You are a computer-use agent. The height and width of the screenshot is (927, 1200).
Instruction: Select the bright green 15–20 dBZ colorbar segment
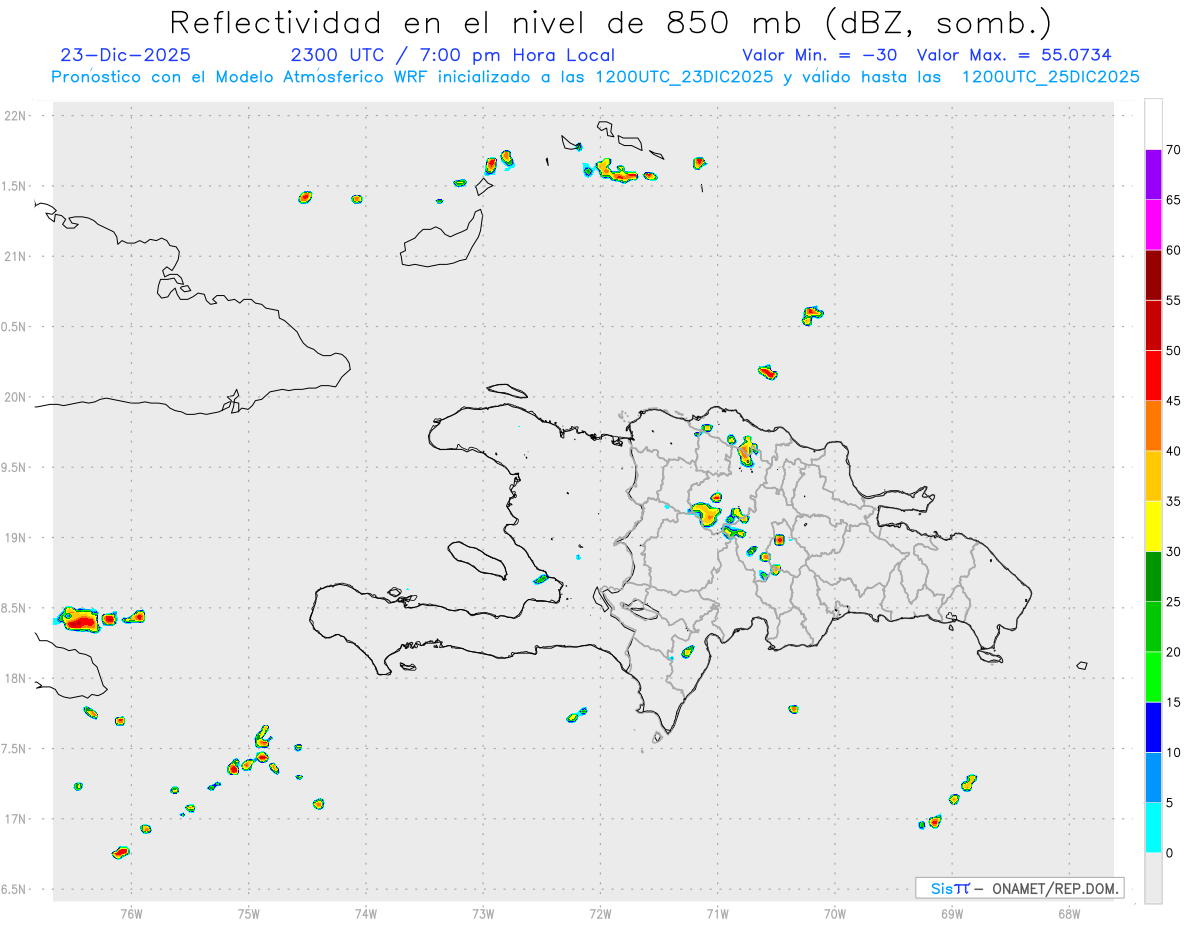tap(1153, 677)
